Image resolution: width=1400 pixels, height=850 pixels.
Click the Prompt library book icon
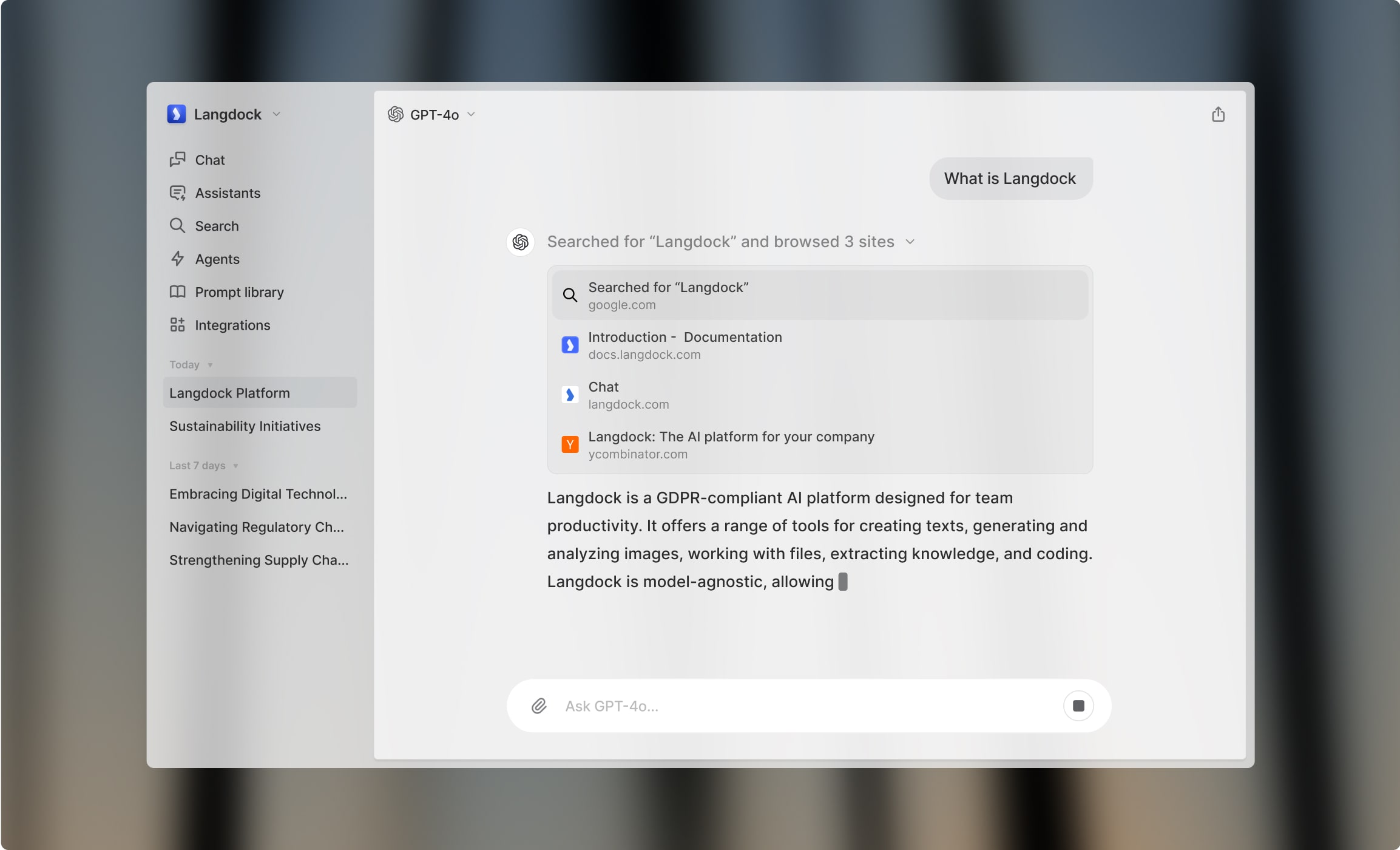pos(177,292)
